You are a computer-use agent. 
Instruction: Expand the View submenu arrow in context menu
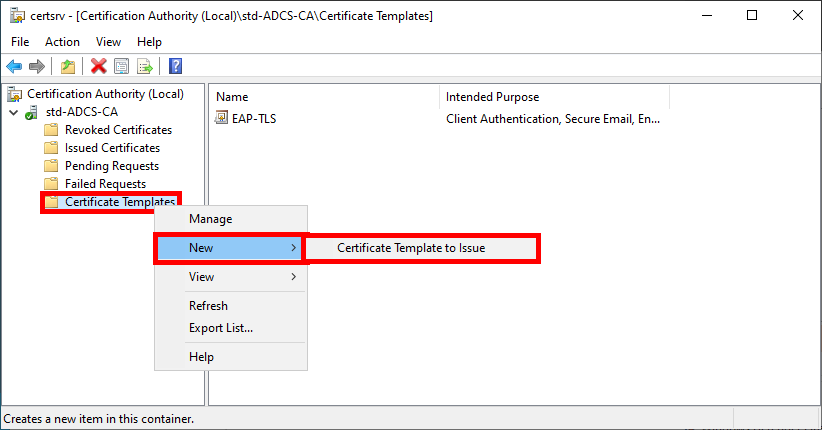294,276
